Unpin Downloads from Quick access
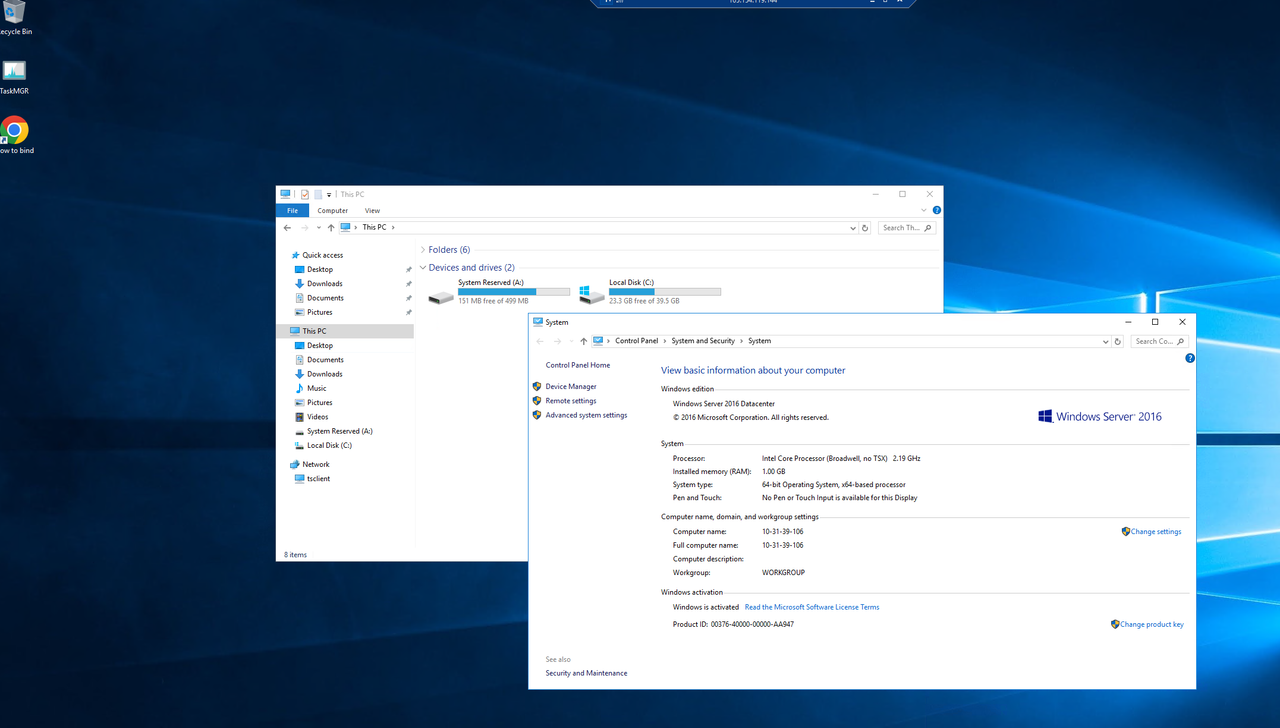The height and width of the screenshot is (728, 1280). pyautogui.click(x=408, y=284)
